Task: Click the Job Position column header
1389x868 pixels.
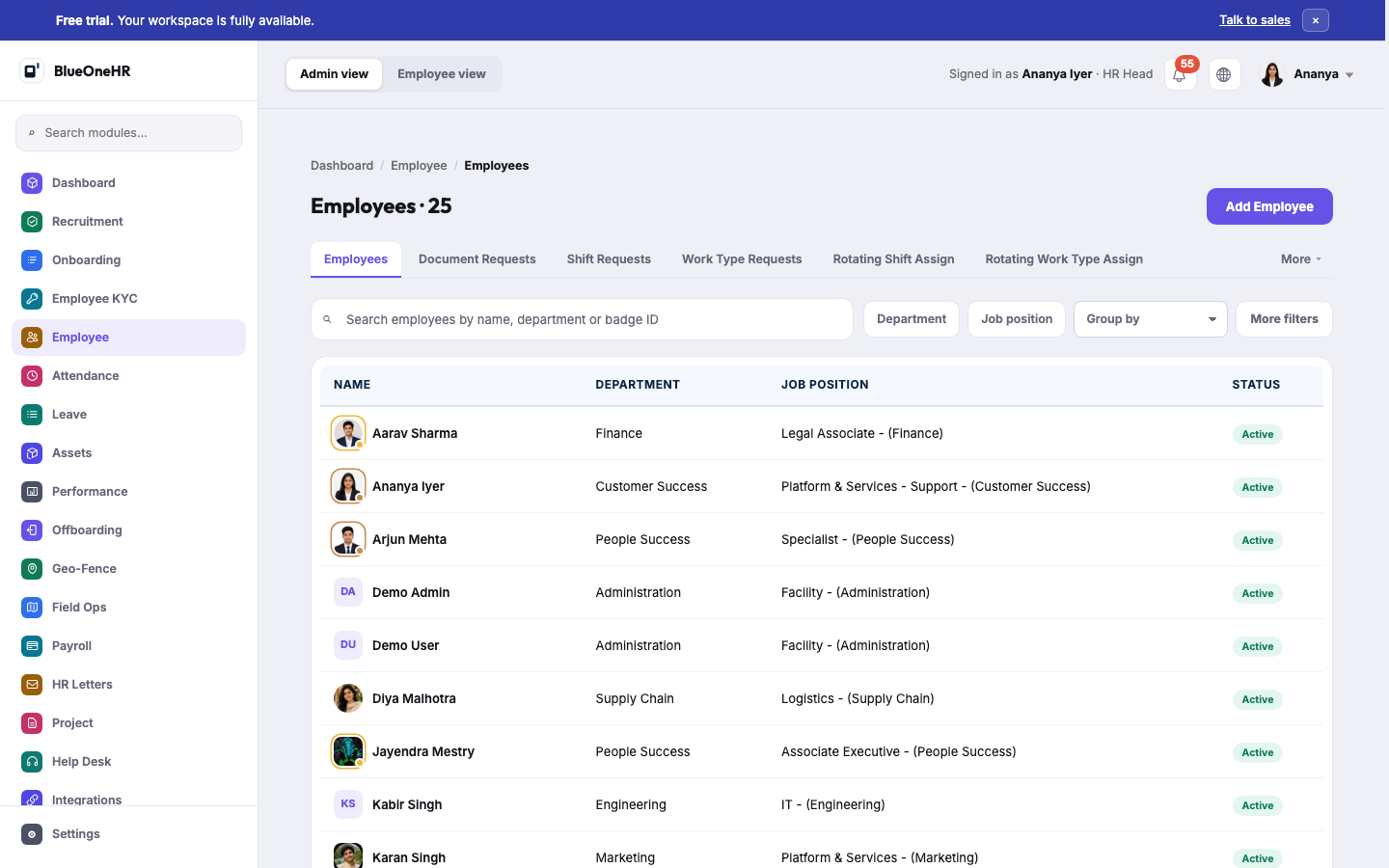Action: point(825,385)
